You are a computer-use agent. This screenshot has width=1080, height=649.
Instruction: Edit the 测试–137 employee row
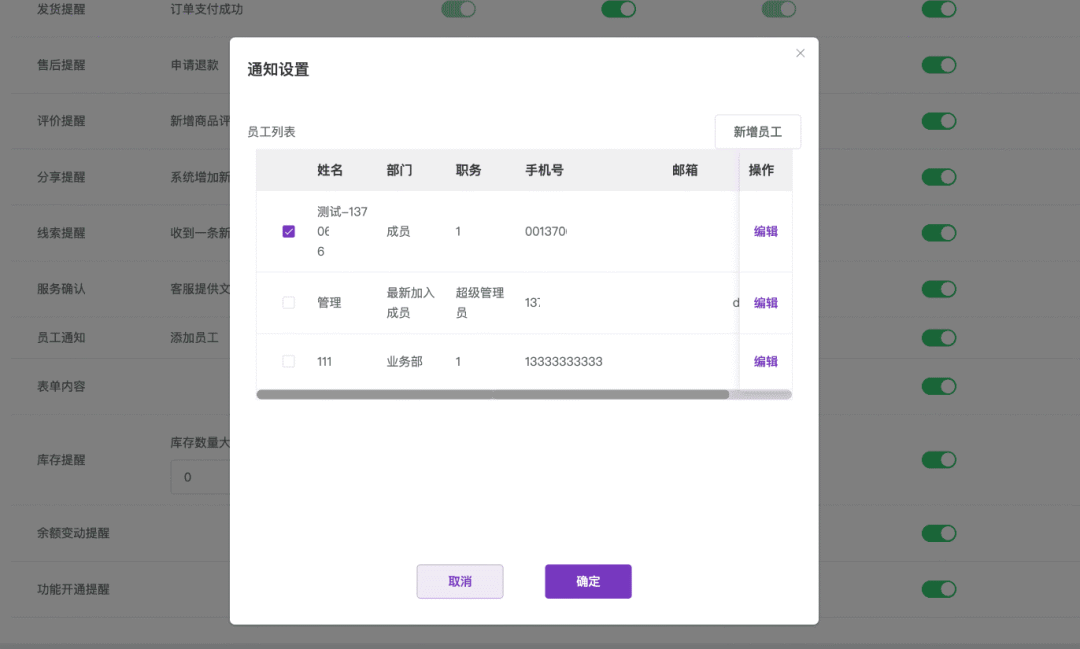pyautogui.click(x=765, y=231)
